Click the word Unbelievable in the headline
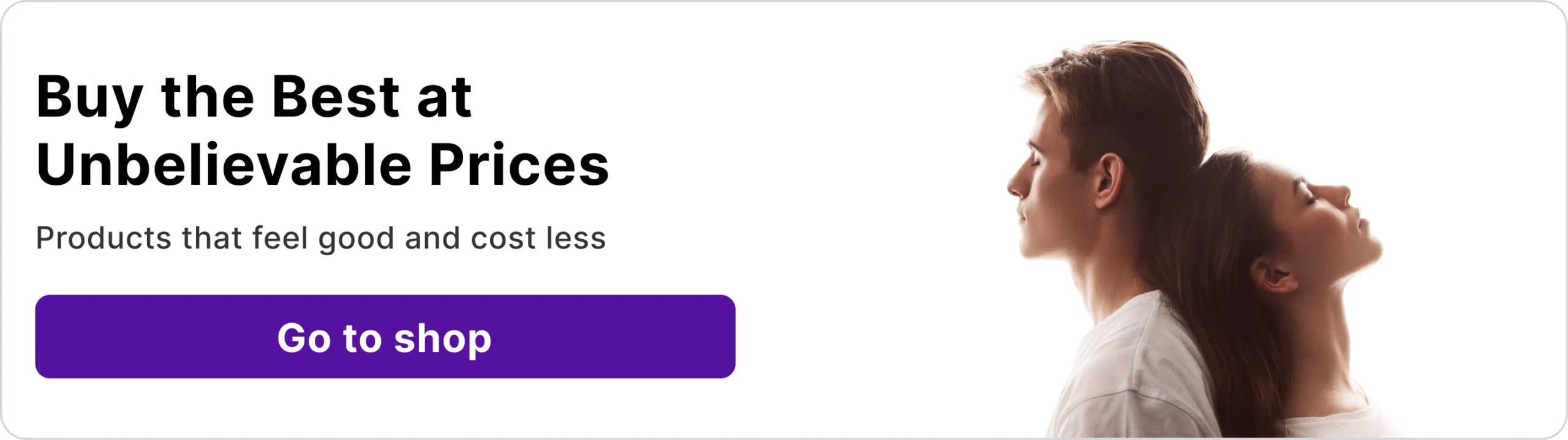The image size is (1568, 440). tap(224, 165)
